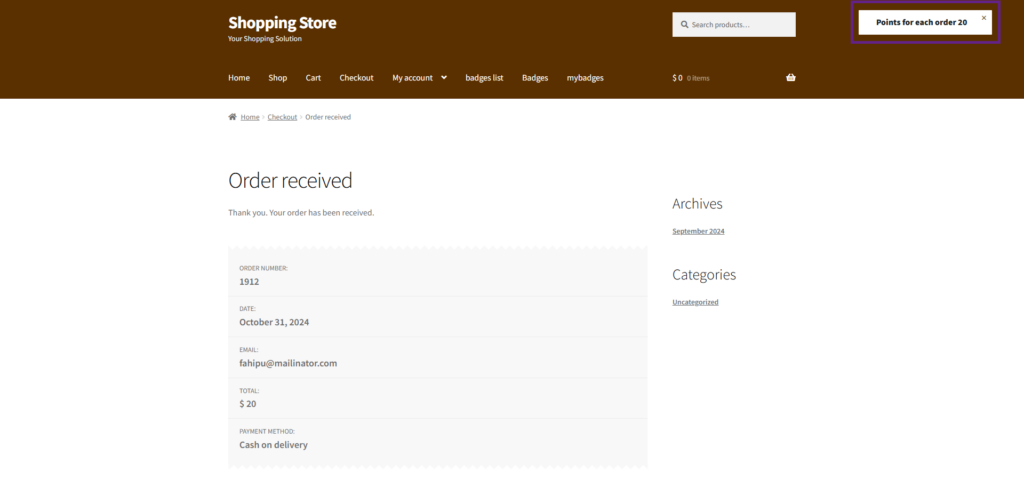Expand the My account dropdown arrow
The width and height of the screenshot is (1024, 488).
coord(444,78)
